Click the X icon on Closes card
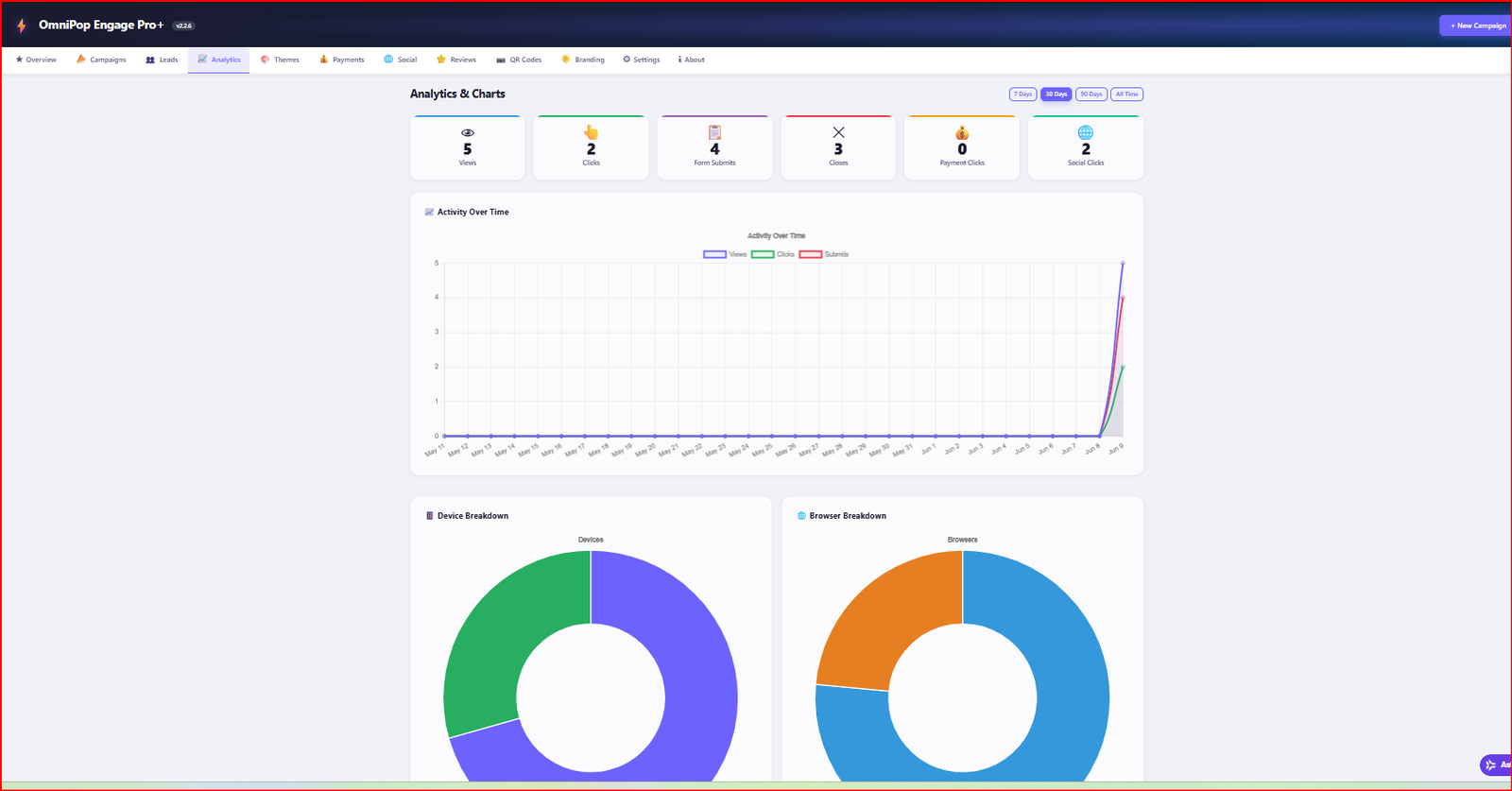1512x791 pixels. pos(838,132)
